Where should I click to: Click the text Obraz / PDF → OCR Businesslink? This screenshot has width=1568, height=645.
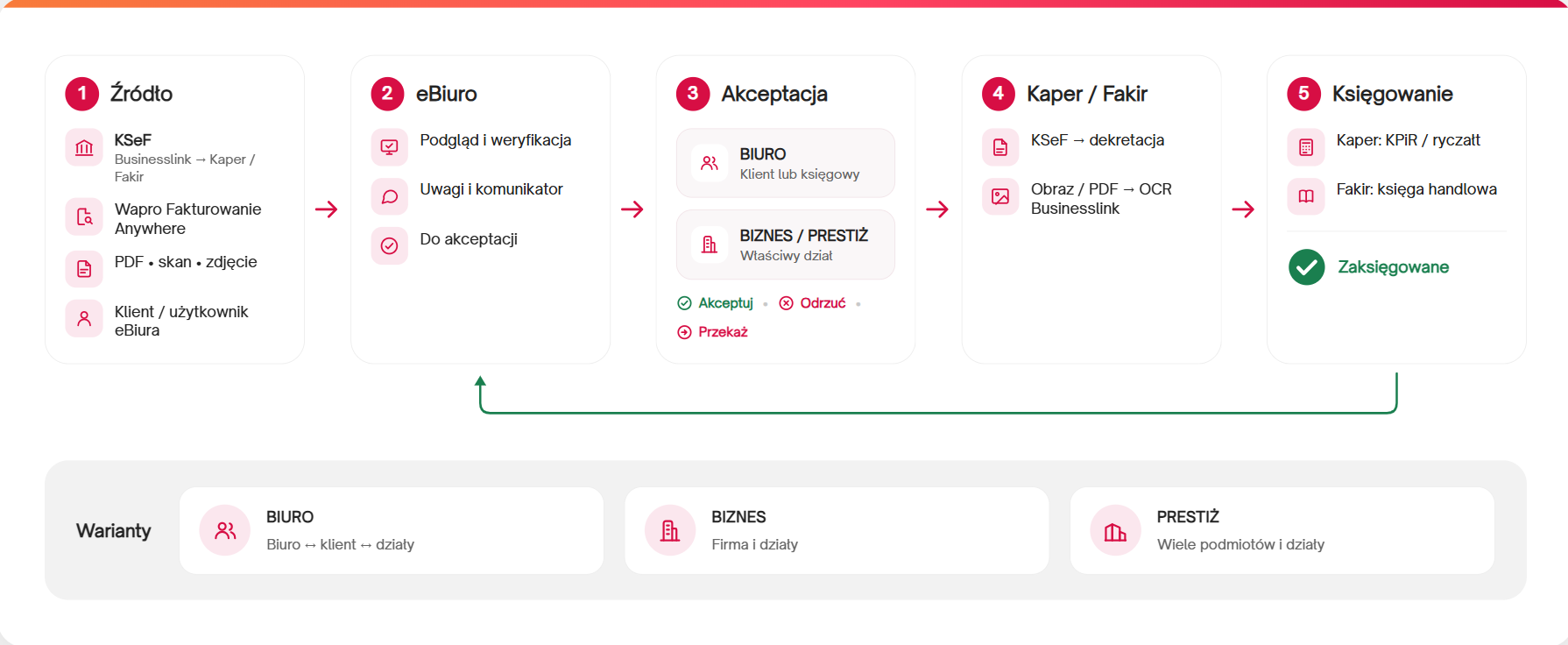click(x=1101, y=199)
